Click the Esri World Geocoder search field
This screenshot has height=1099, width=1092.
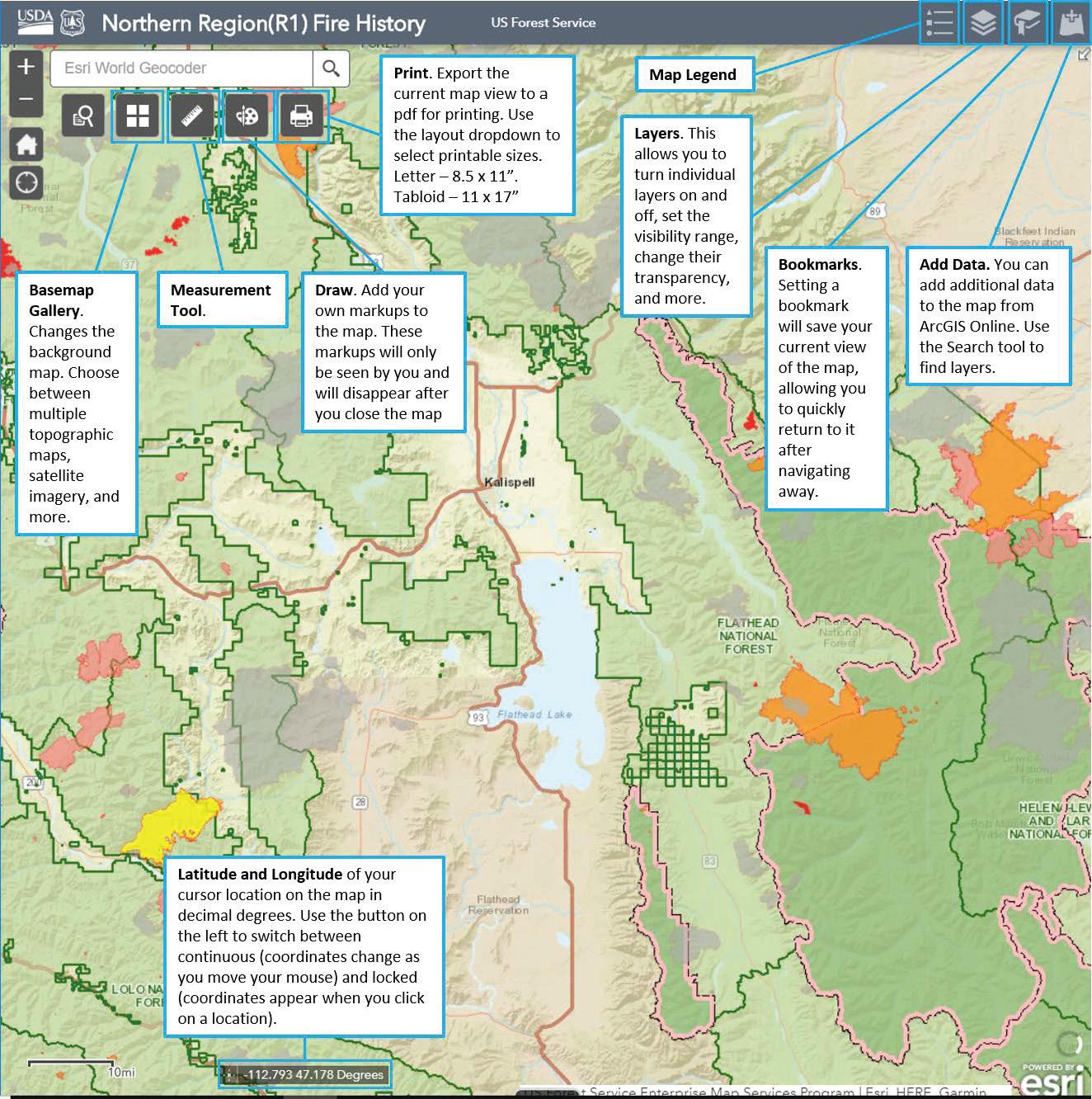181,68
